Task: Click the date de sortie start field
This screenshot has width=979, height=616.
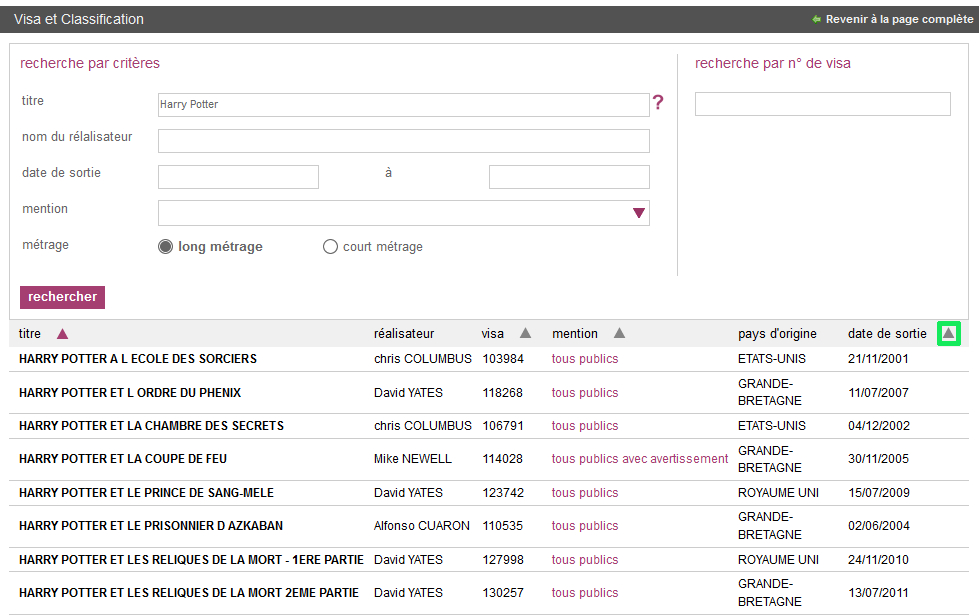Action: coord(238,177)
